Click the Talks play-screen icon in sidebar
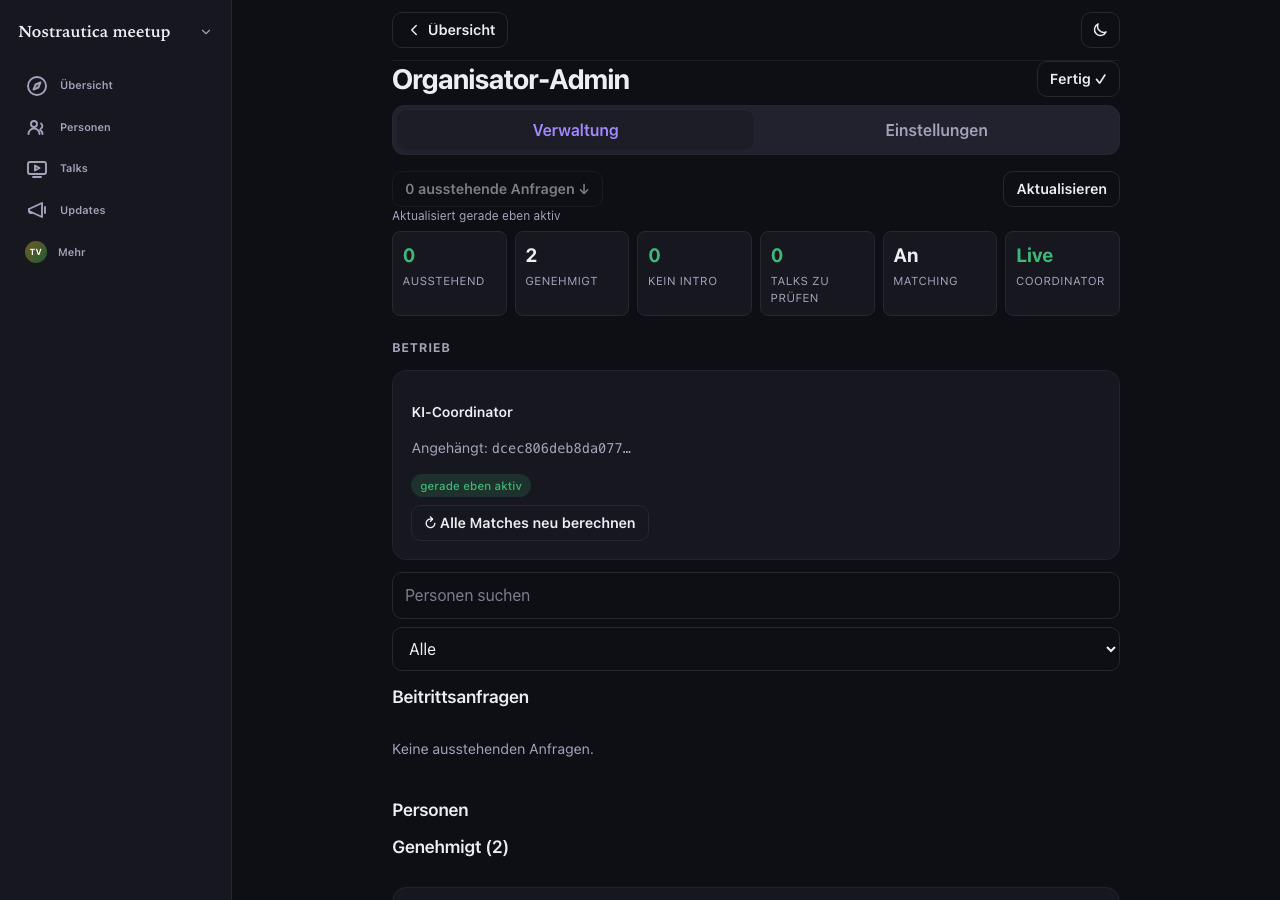 [x=37, y=169]
